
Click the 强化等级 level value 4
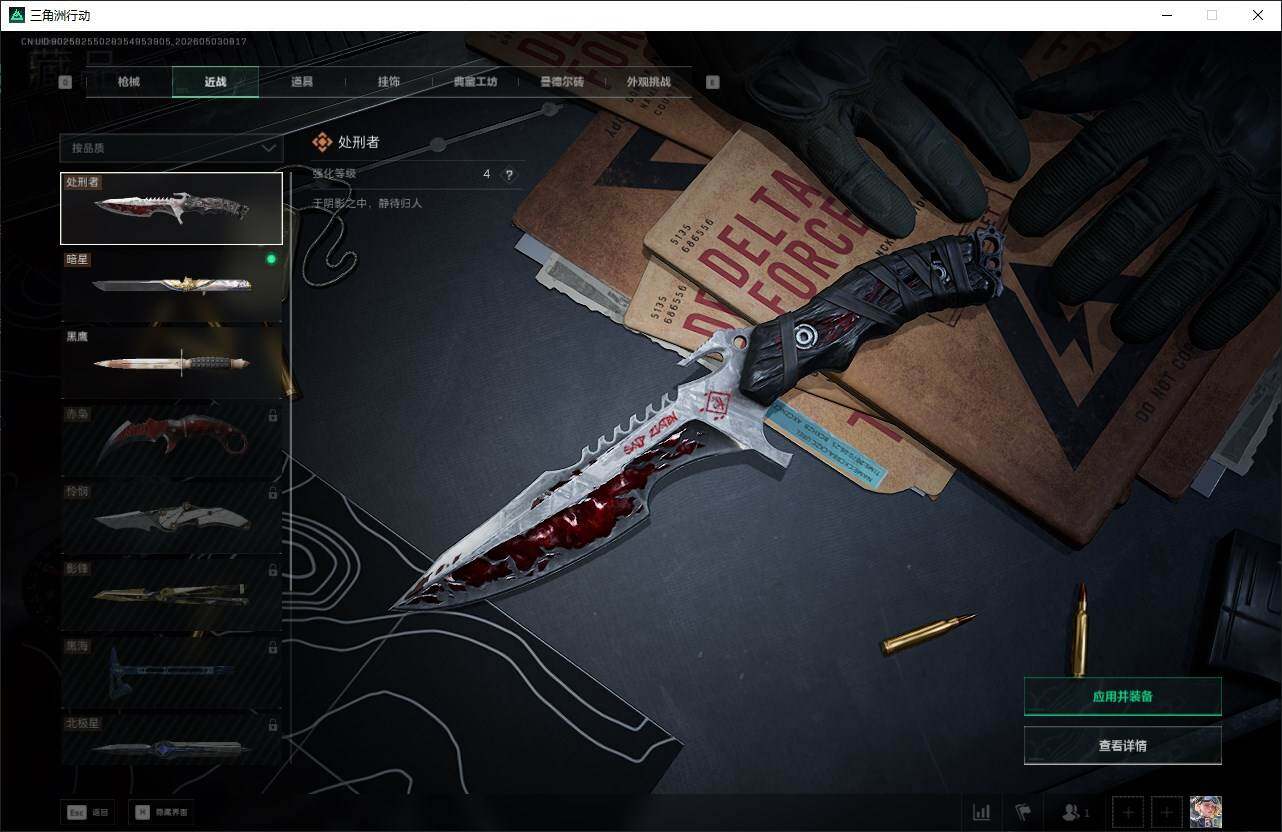[487, 174]
